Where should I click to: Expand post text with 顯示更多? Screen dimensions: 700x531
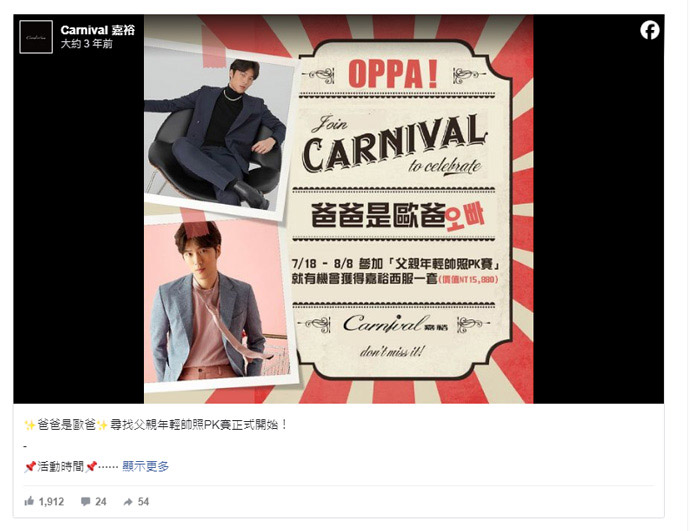pos(146,466)
